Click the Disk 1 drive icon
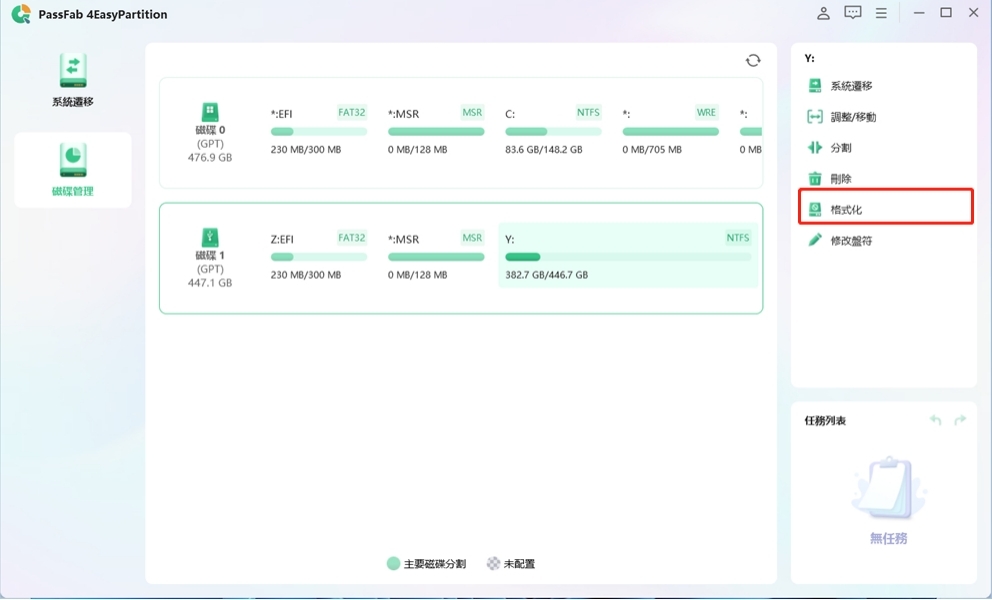The image size is (992, 600). [x=210, y=238]
